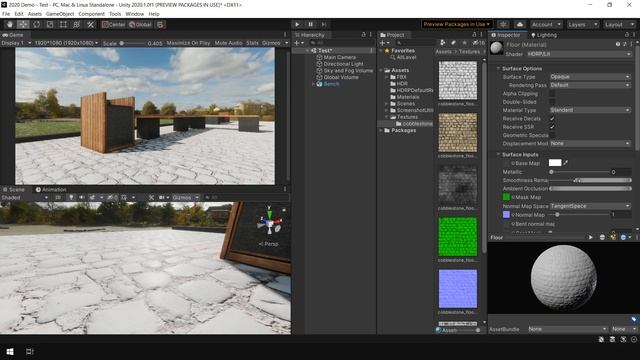Toggle Maximize On Play
The image size is (640, 360).
click(x=188, y=43)
